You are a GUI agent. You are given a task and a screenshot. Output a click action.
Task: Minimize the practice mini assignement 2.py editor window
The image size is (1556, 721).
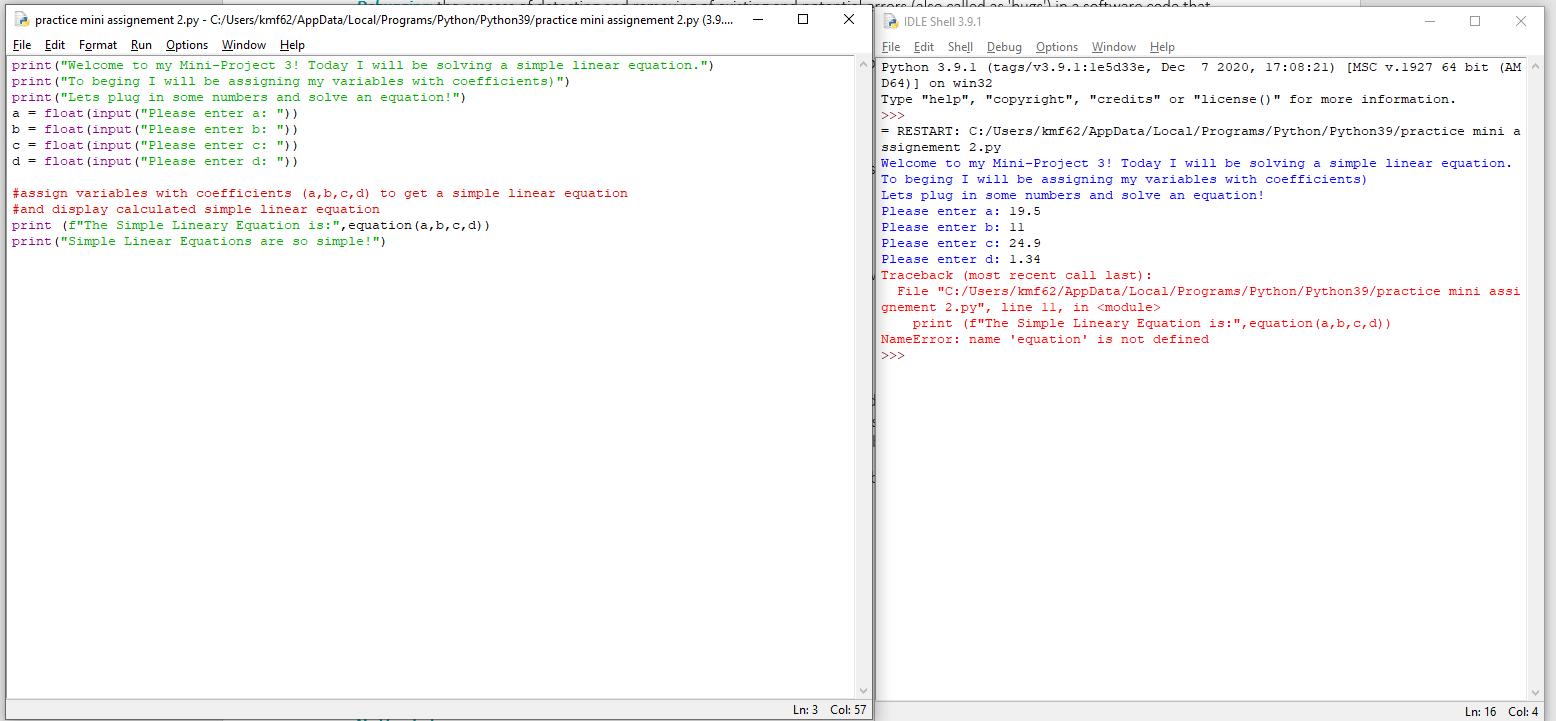click(757, 20)
